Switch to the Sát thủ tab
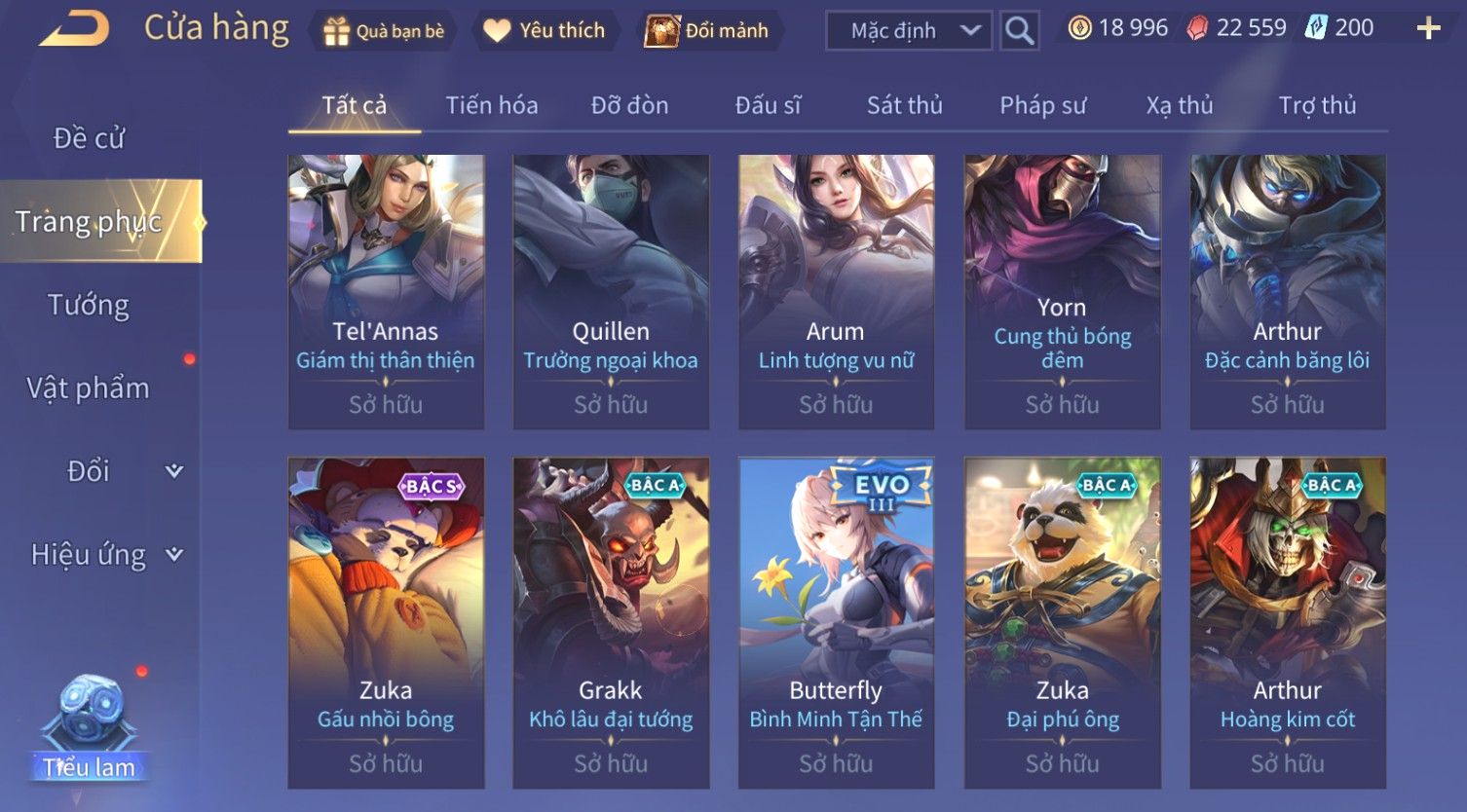 click(905, 105)
